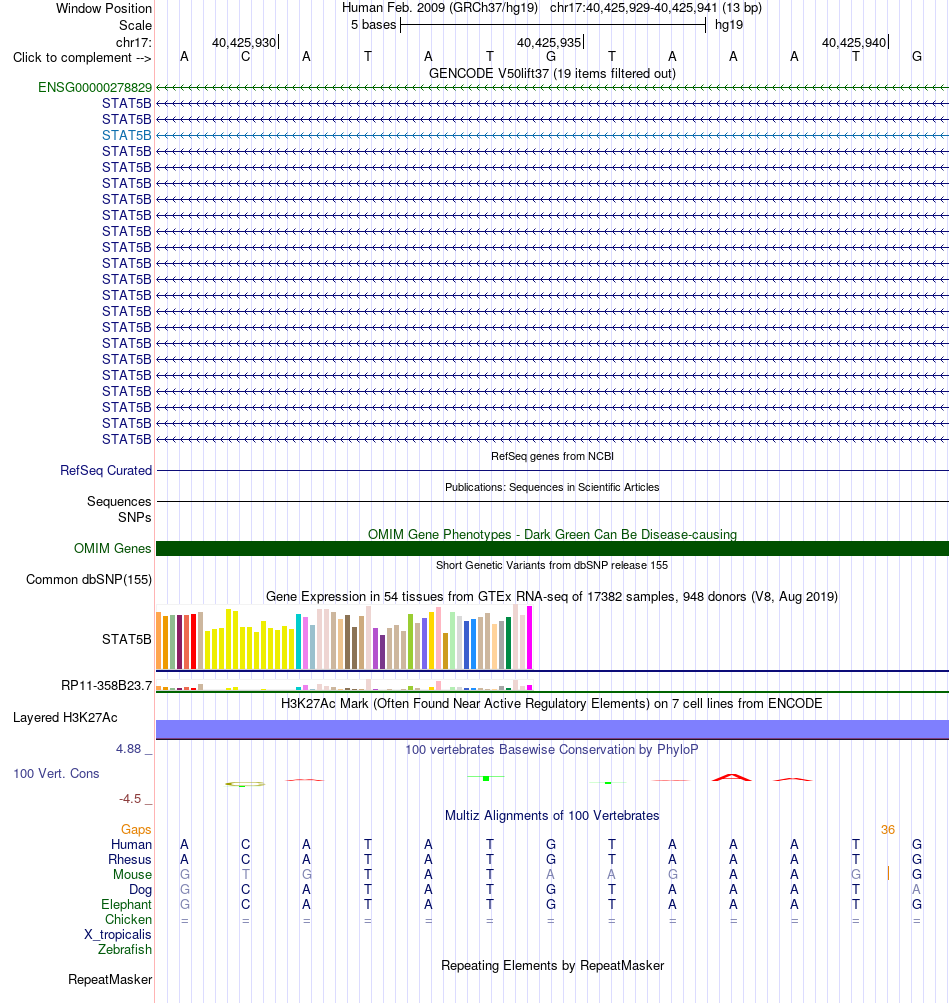Open the 100 Vert. Cons track label
950x1003 pixels.
[x=56, y=774]
